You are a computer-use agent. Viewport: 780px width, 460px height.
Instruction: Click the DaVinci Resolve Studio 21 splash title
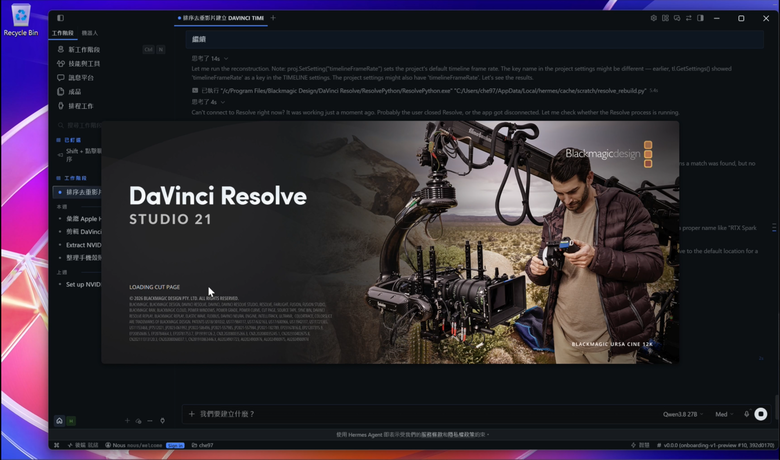click(x=218, y=205)
